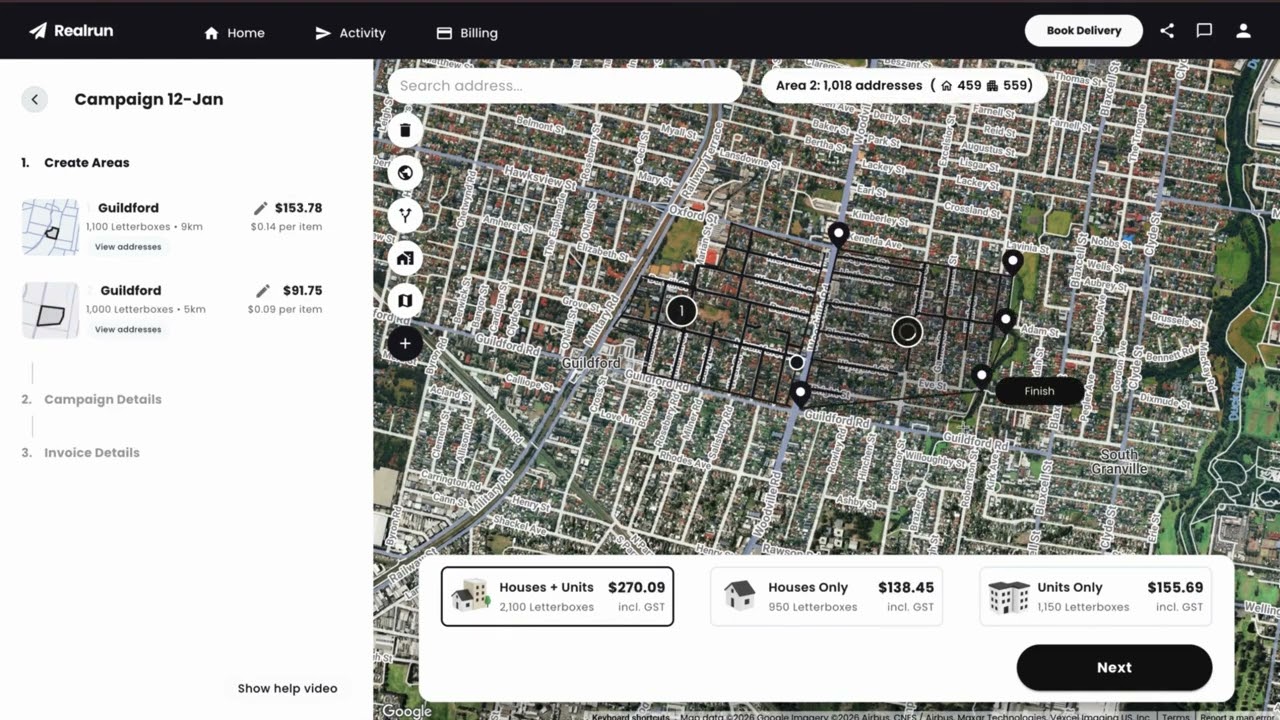Click the numbered 1 area marker
The image size is (1280, 720).
[681, 311]
